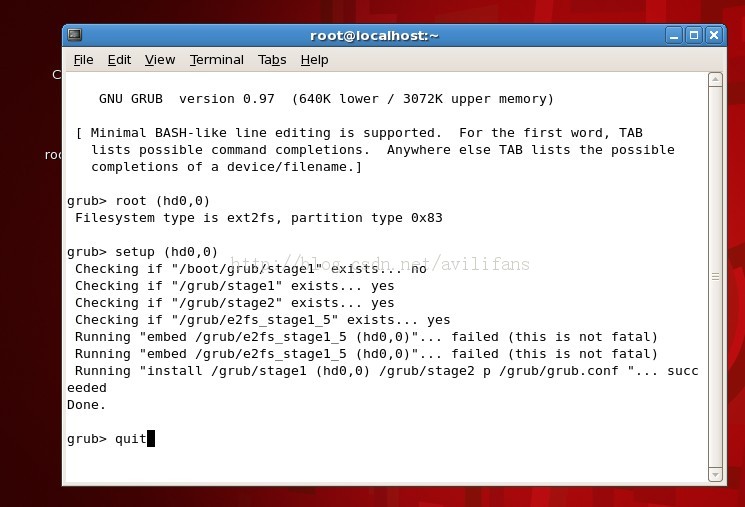Minimize the root@localhost terminal window
This screenshot has width=745, height=507.
pyautogui.click(x=673, y=35)
